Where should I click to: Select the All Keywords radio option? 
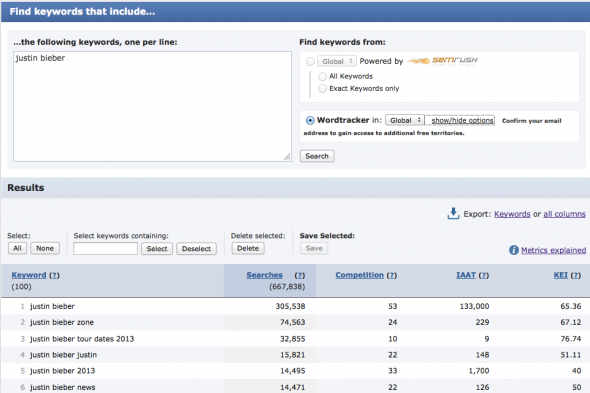322,76
